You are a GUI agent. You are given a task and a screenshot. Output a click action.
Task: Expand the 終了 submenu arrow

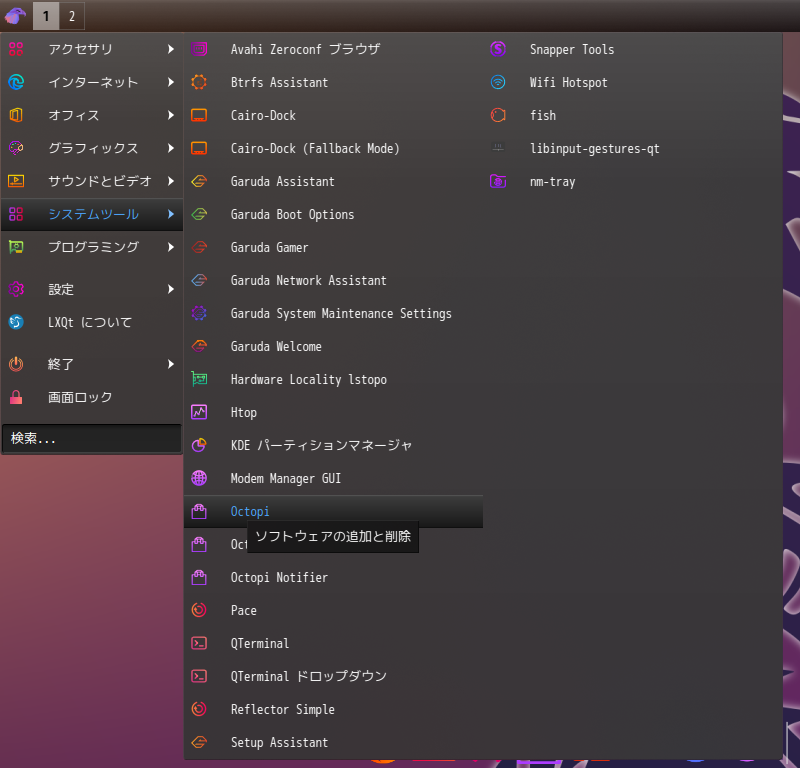pyautogui.click(x=171, y=364)
